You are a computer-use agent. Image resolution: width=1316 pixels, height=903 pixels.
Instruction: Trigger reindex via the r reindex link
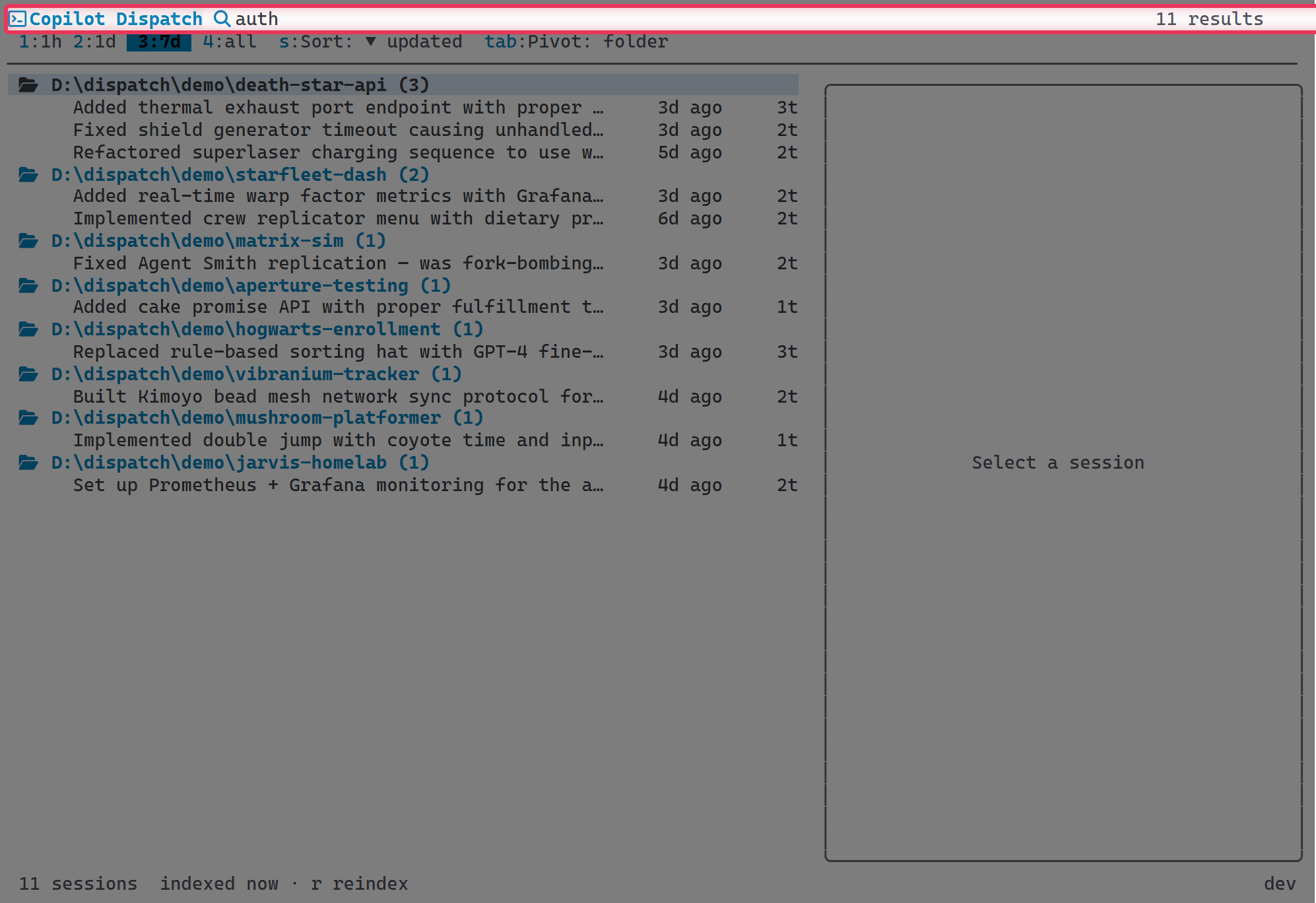(360, 883)
